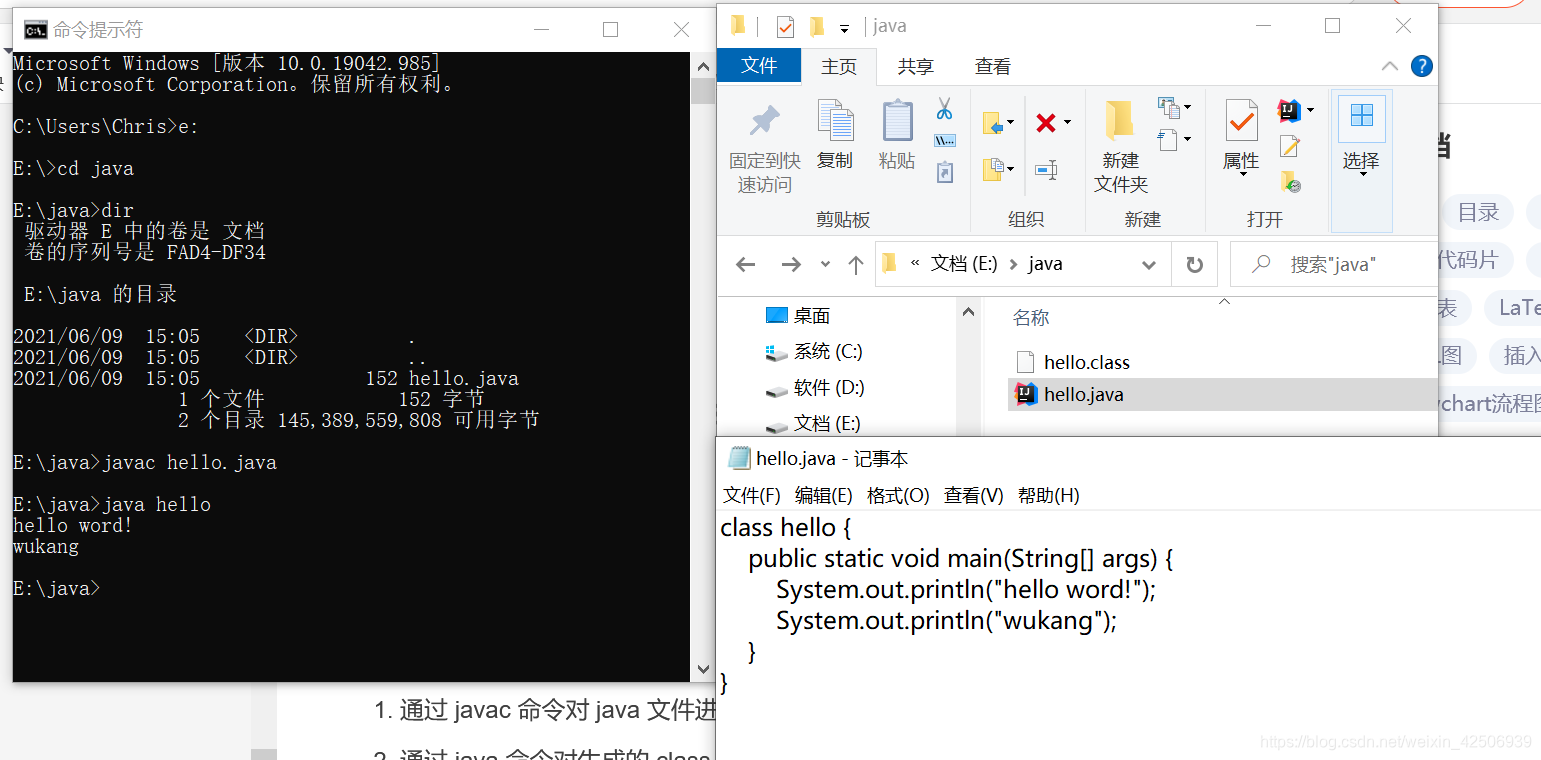Open the Easy access dropdown arrow
Image resolution: width=1541 pixels, height=760 pixels.
pyautogui.click(x=1187, y=140)
